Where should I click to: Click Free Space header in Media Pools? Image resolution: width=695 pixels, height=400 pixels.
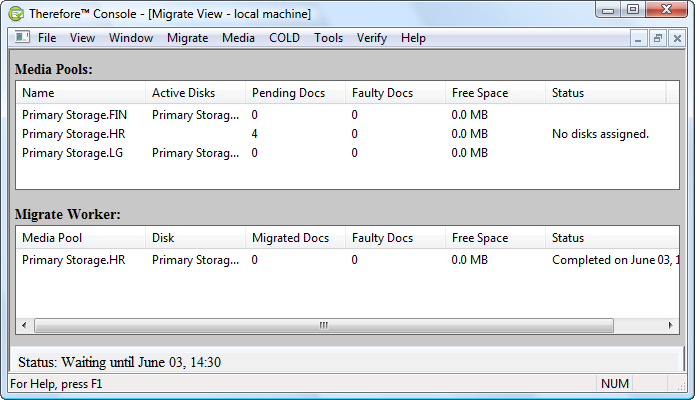point(495,93)
